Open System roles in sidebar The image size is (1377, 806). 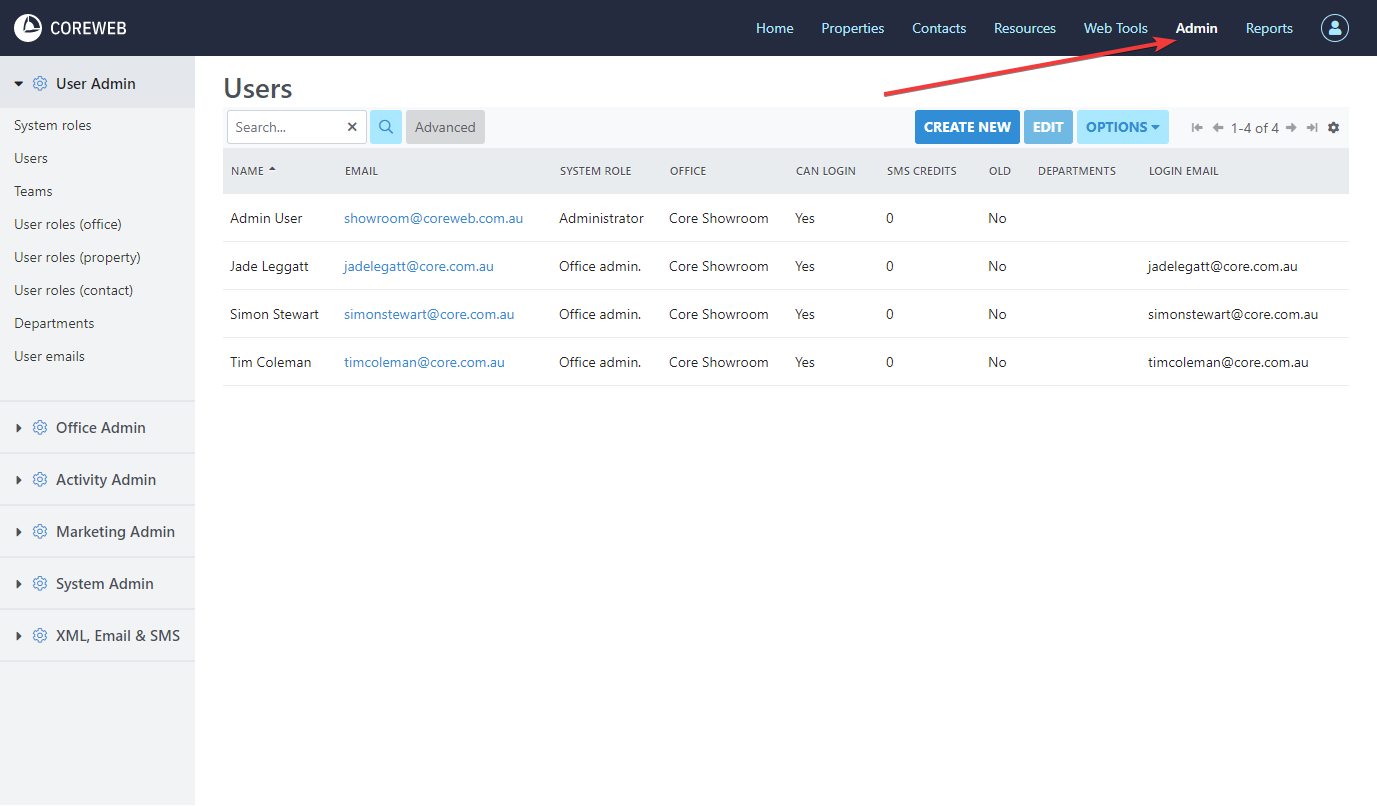coord(53,125)
